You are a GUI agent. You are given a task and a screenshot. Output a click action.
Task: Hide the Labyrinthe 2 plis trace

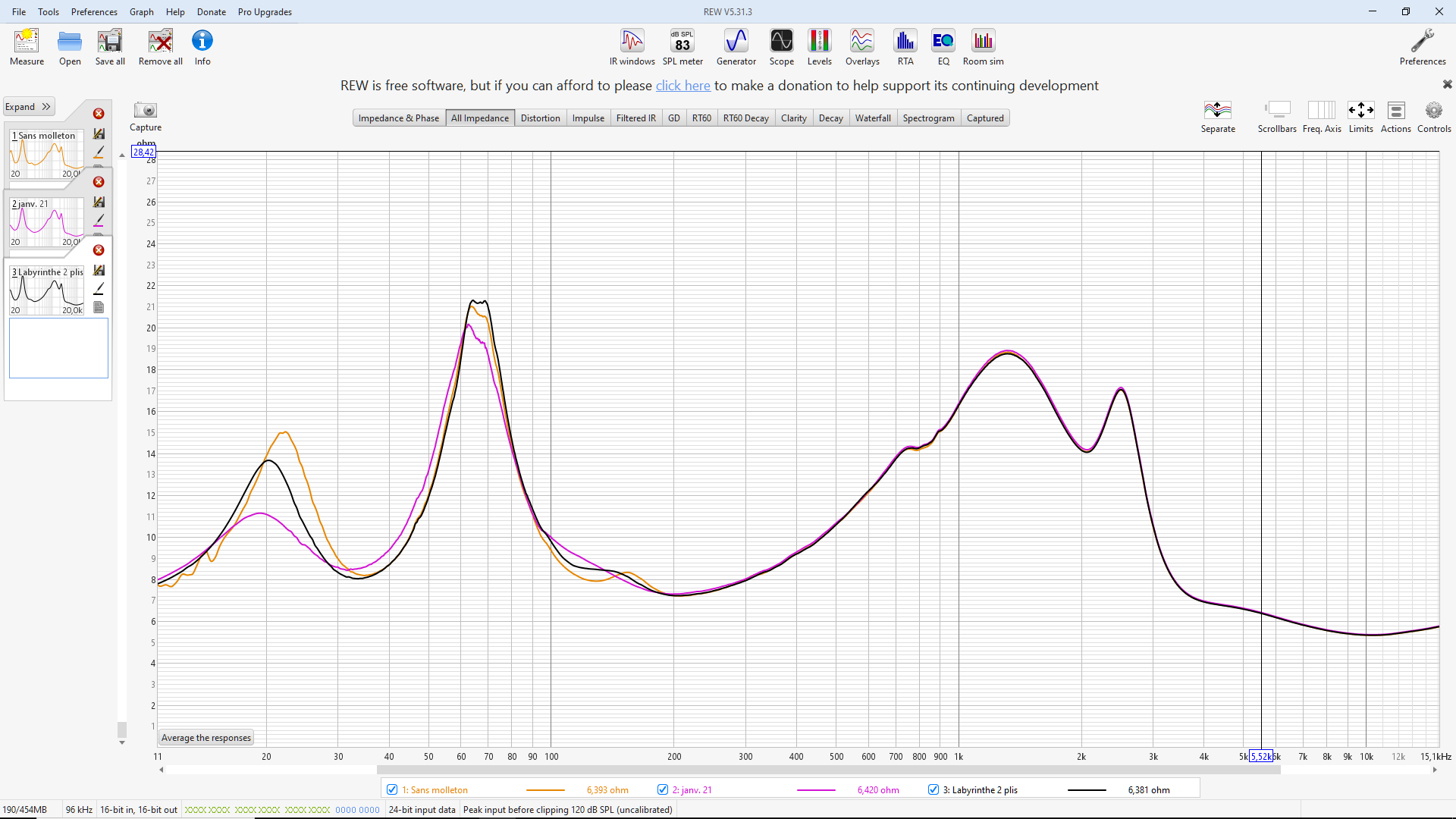pos(934,789)
